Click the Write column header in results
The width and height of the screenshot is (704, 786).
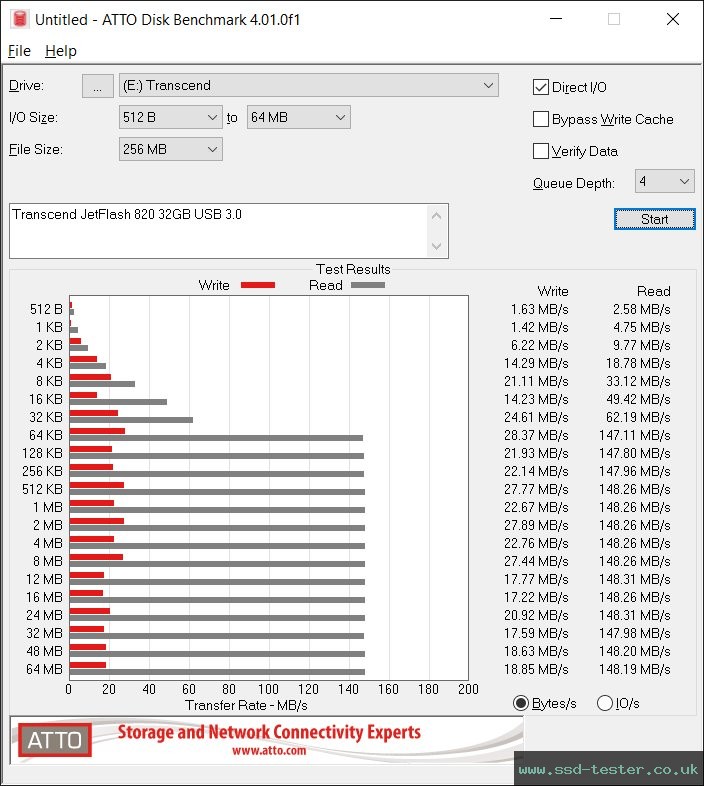pos(553,291)
